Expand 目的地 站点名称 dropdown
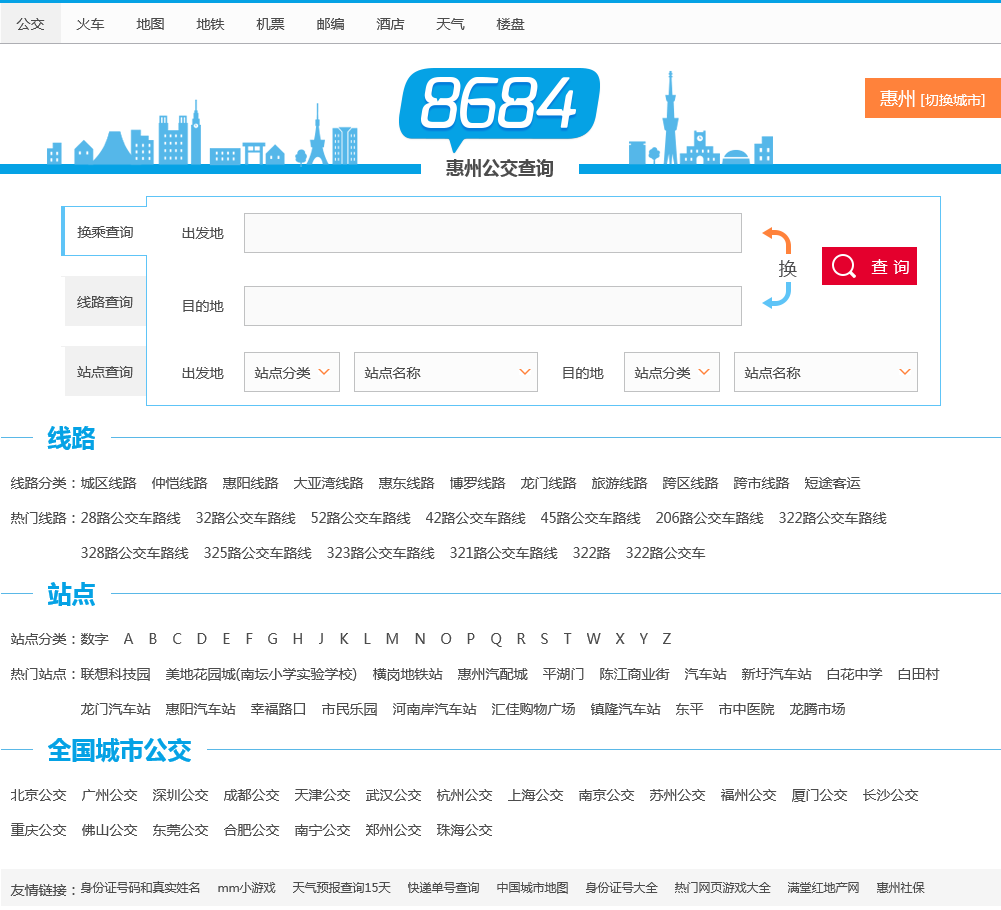Image resolution: width=1001 pixels, height=910 pixels. 825,372
